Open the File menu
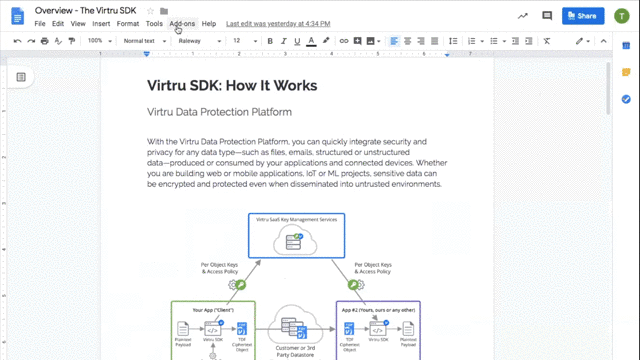Viewport: 640px width, 360px height. [x=40, y=24]
